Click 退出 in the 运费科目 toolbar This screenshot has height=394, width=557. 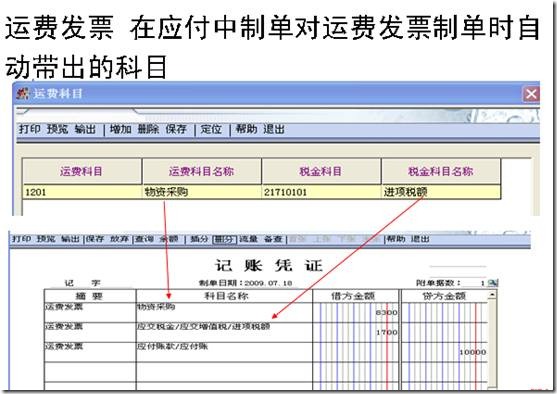pyautogui.click(x=274, y=129)
